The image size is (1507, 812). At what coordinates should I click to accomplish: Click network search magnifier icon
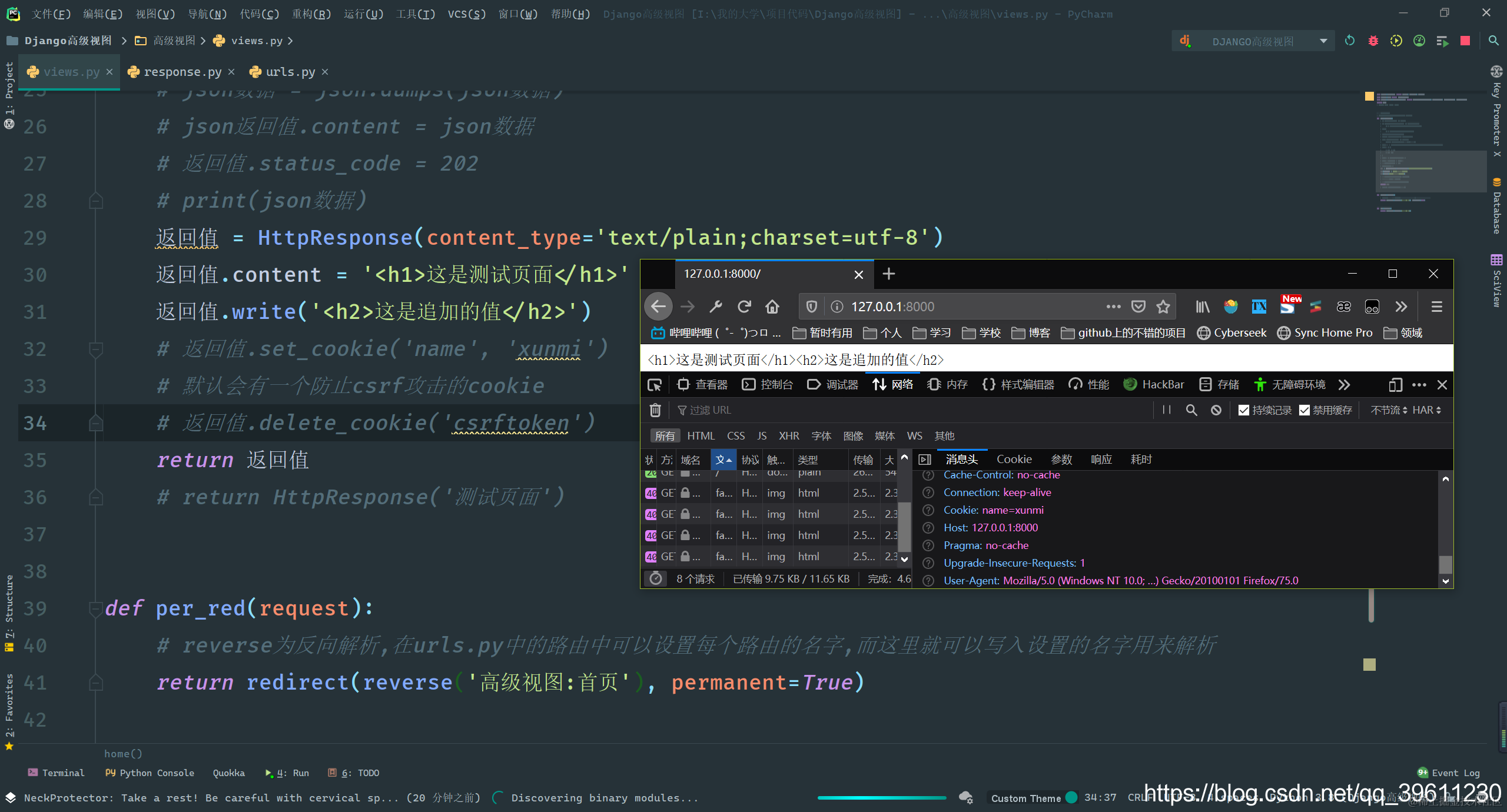point(1191,410)
